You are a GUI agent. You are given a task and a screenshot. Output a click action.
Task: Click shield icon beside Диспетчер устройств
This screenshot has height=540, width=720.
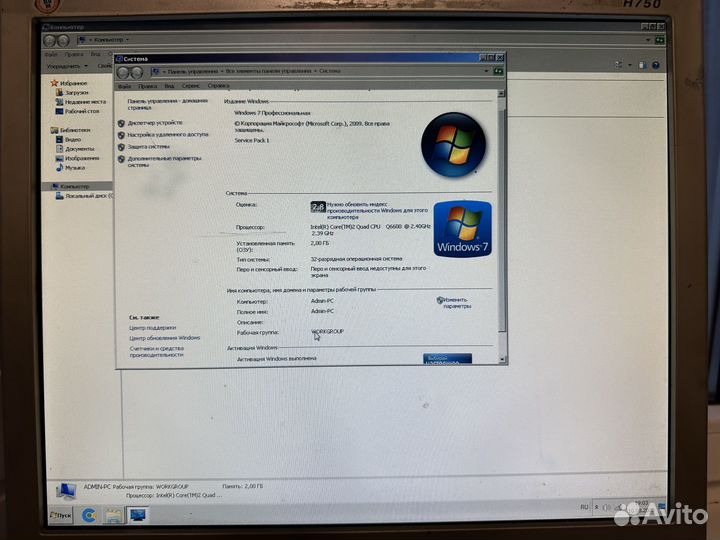(121, 123)
